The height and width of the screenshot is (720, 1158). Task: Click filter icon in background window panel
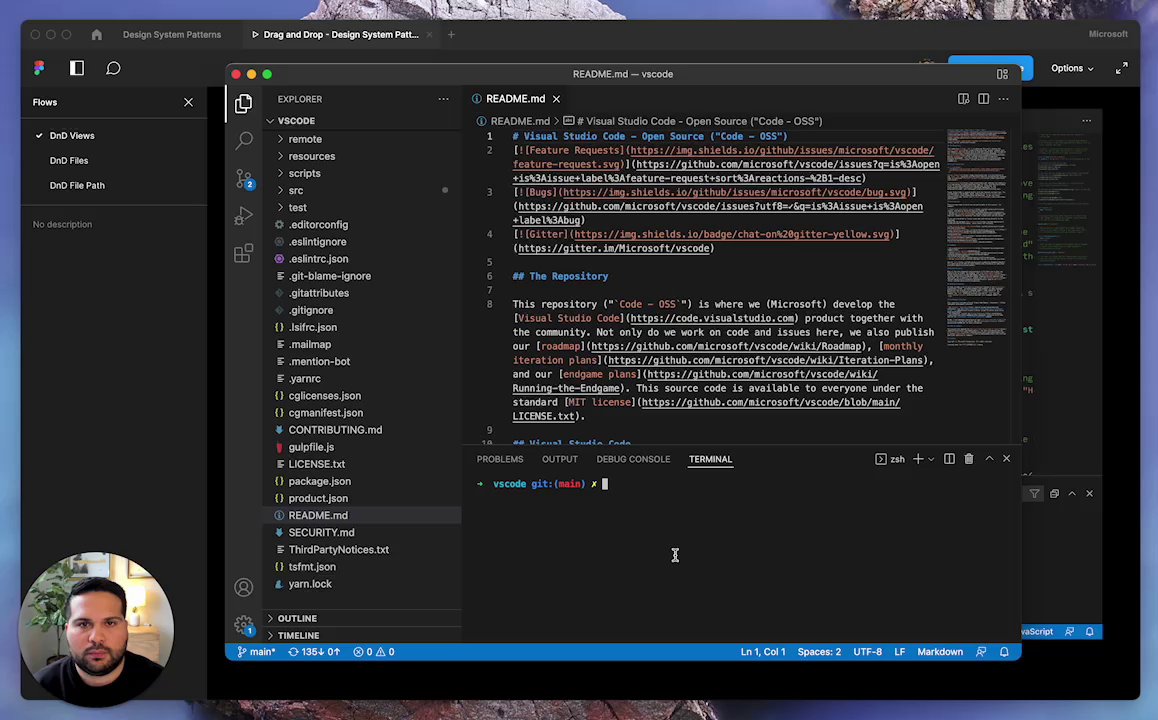pos(1035,493)
